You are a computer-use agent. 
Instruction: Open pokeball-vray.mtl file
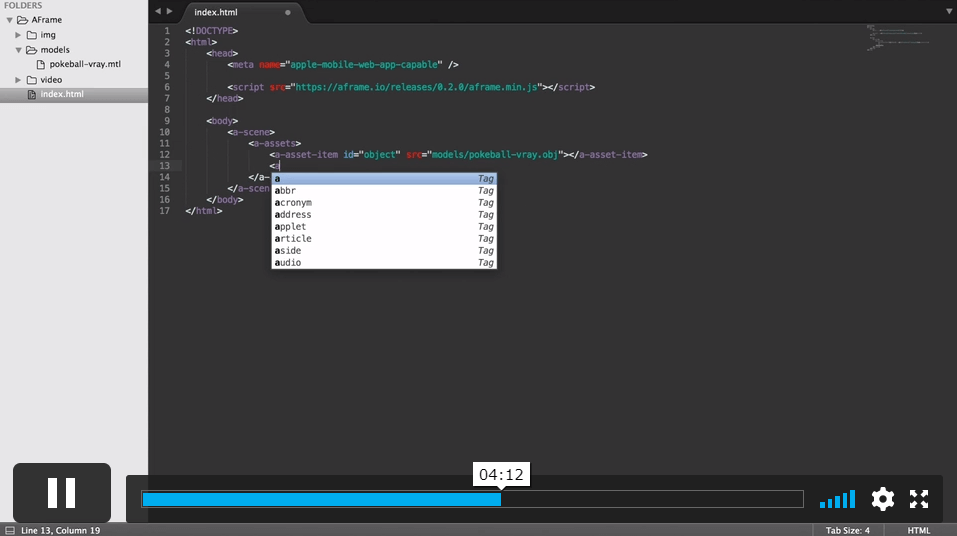point(85,64)
